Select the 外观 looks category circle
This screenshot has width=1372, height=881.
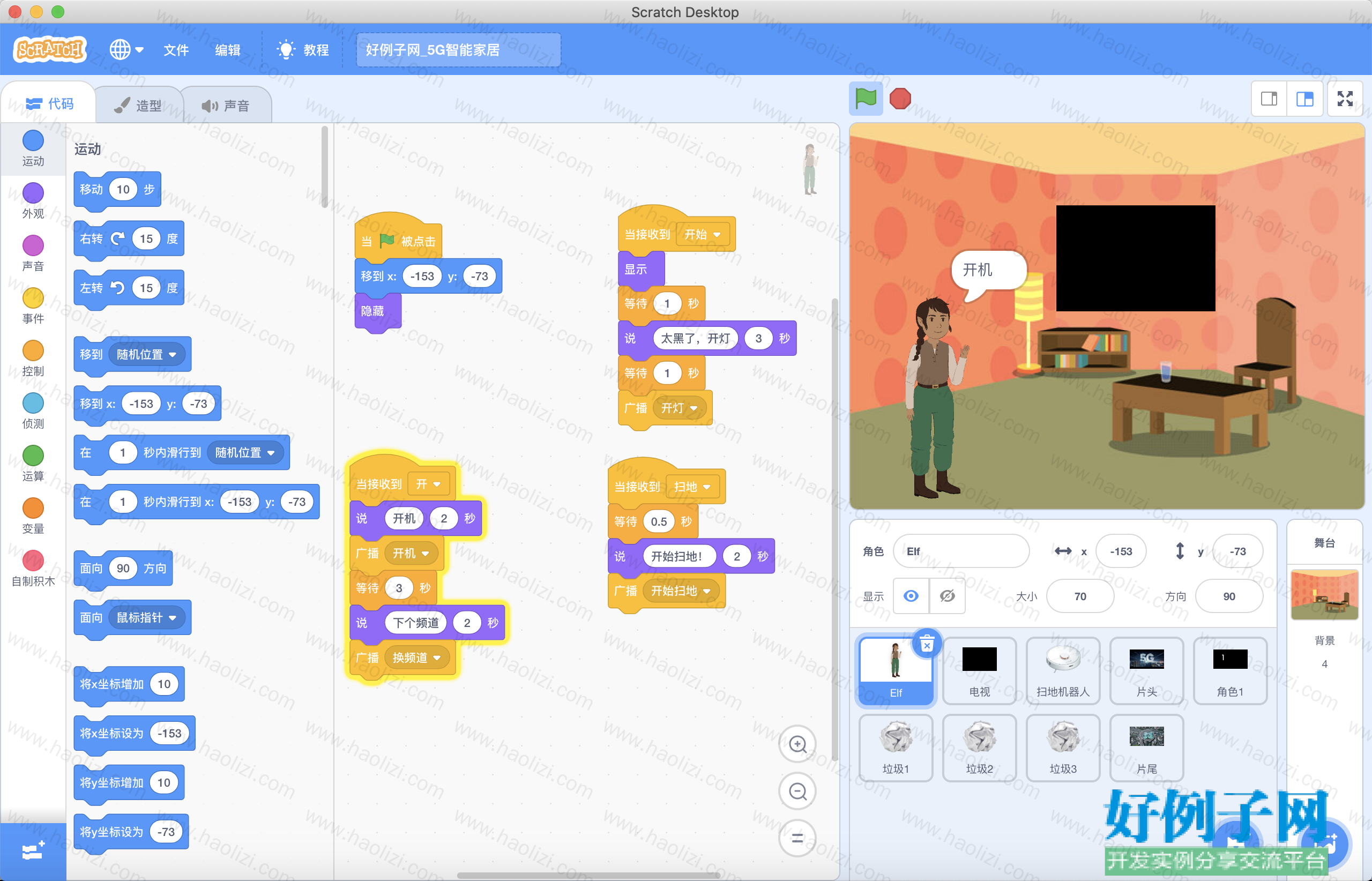click(x=33, y=193)
